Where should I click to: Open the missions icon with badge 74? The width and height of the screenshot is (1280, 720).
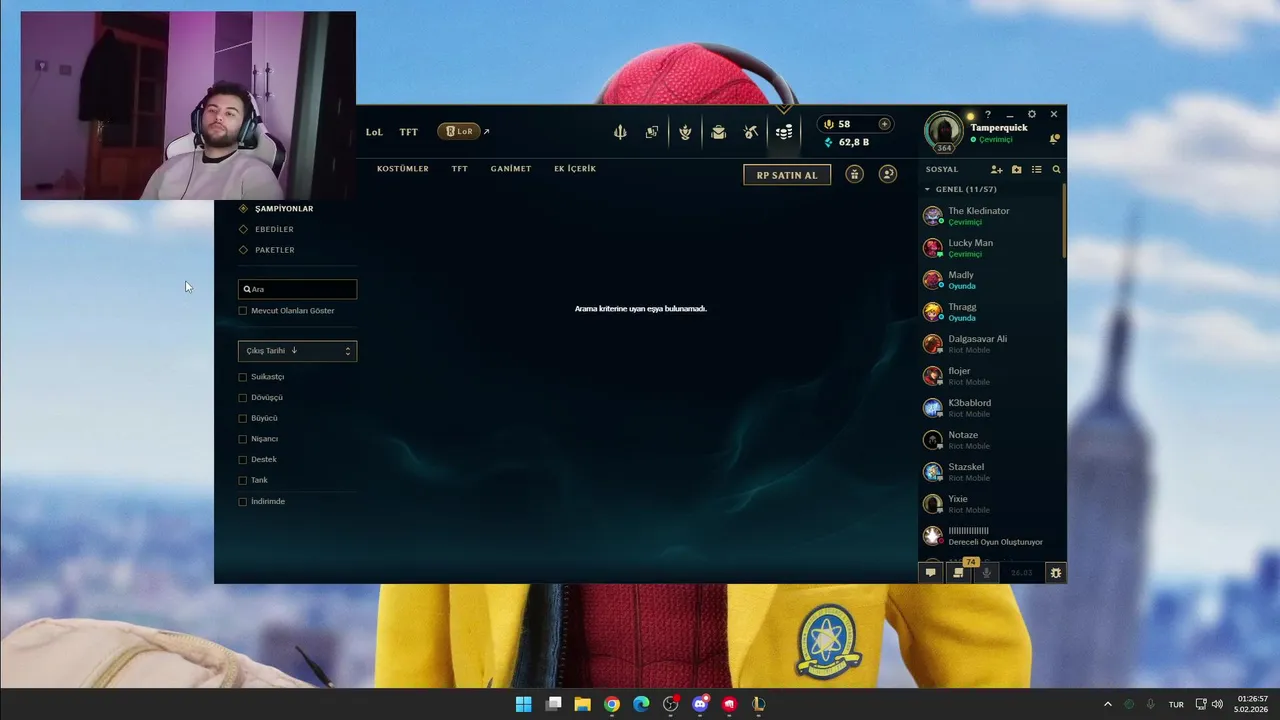click(x=959, y=573)
